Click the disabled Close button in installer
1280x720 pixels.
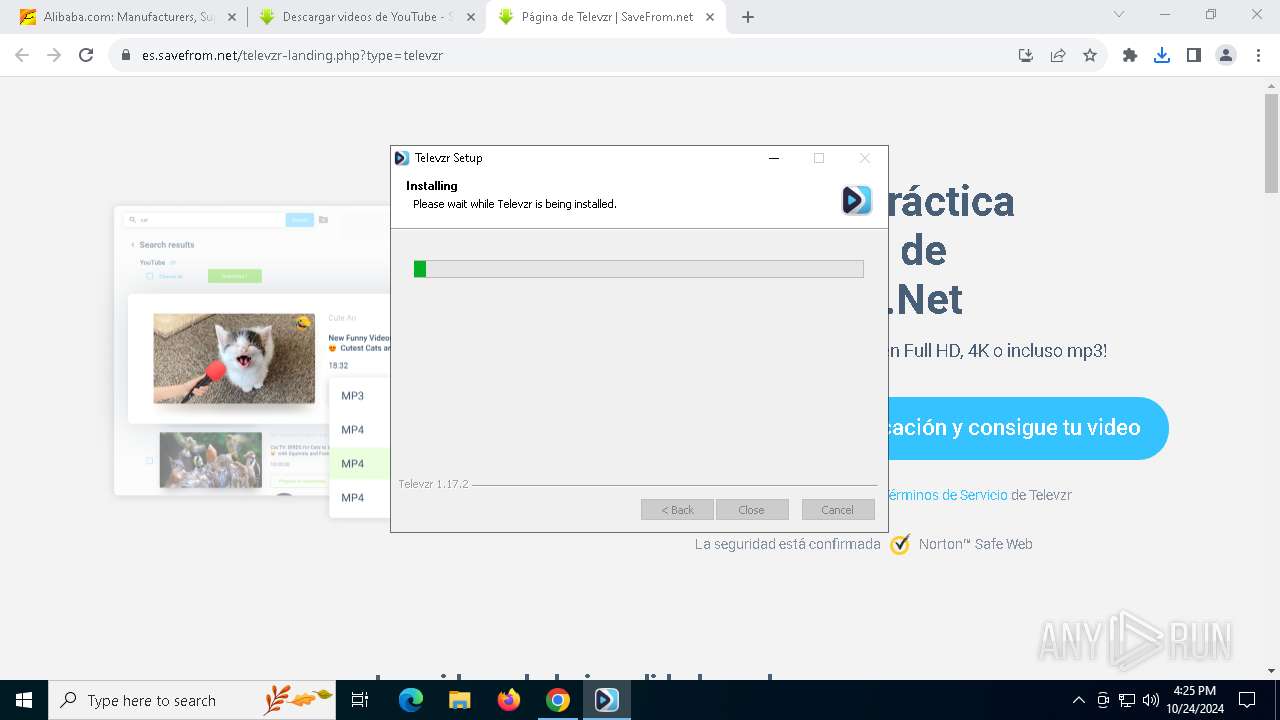[x=752, y=510]
